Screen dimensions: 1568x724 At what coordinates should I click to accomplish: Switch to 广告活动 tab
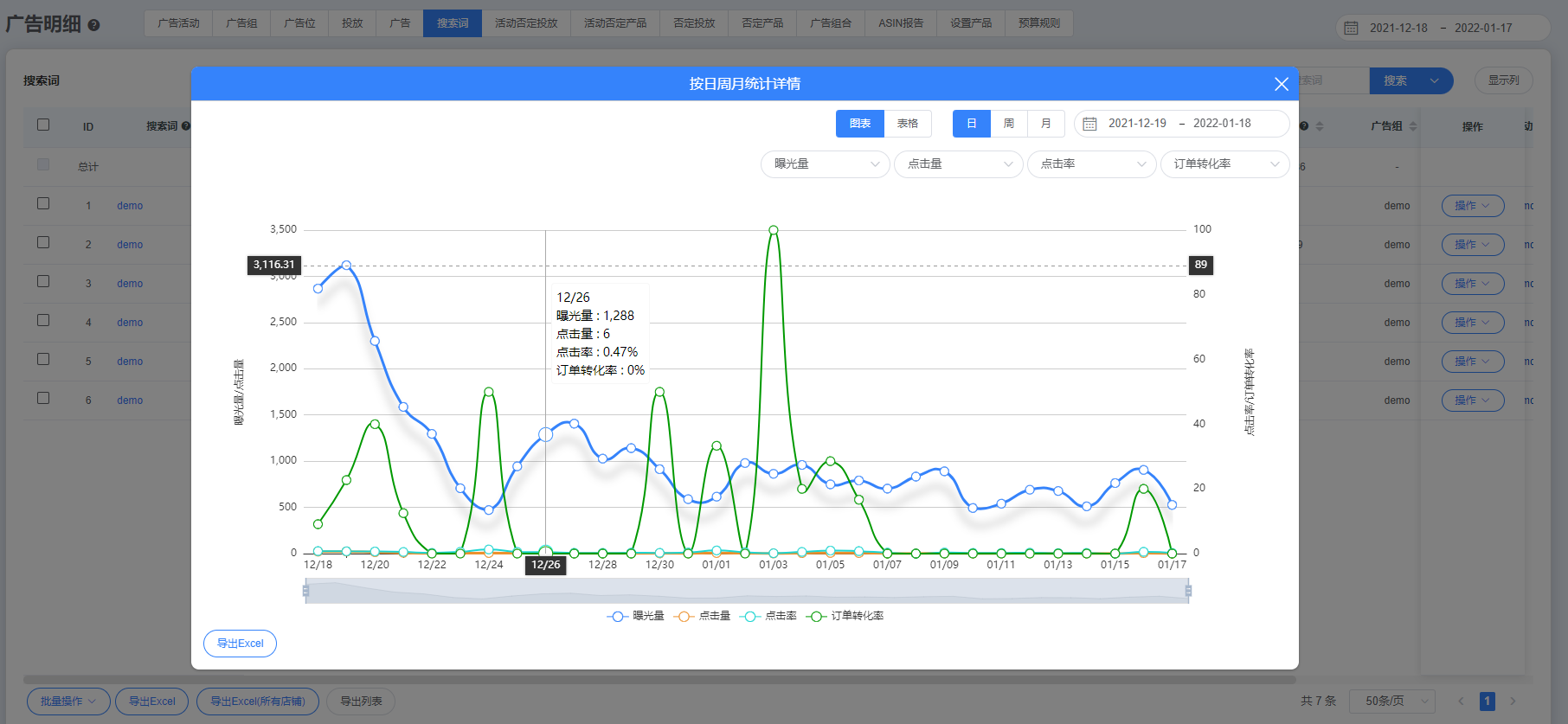pos(178,23)
